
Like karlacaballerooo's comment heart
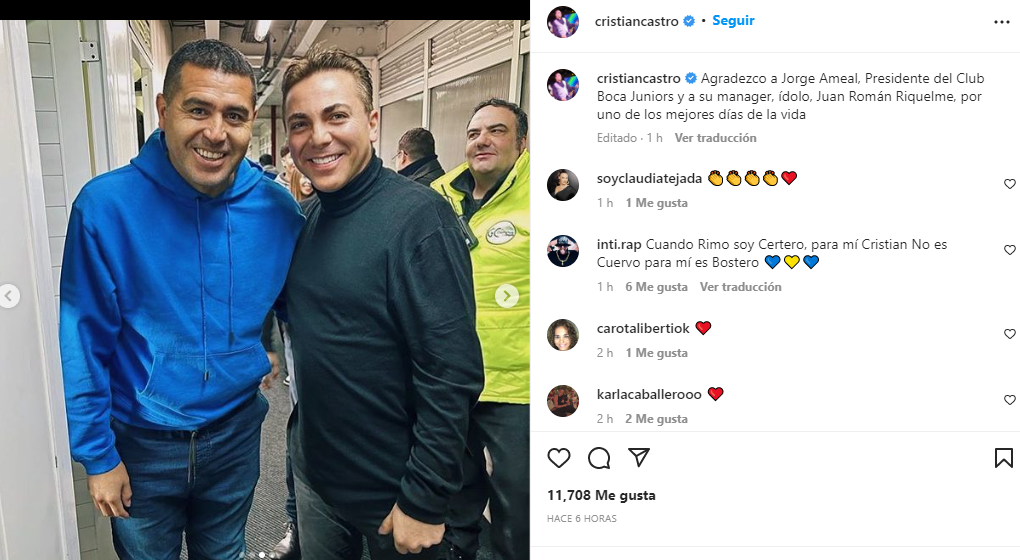1010,400
